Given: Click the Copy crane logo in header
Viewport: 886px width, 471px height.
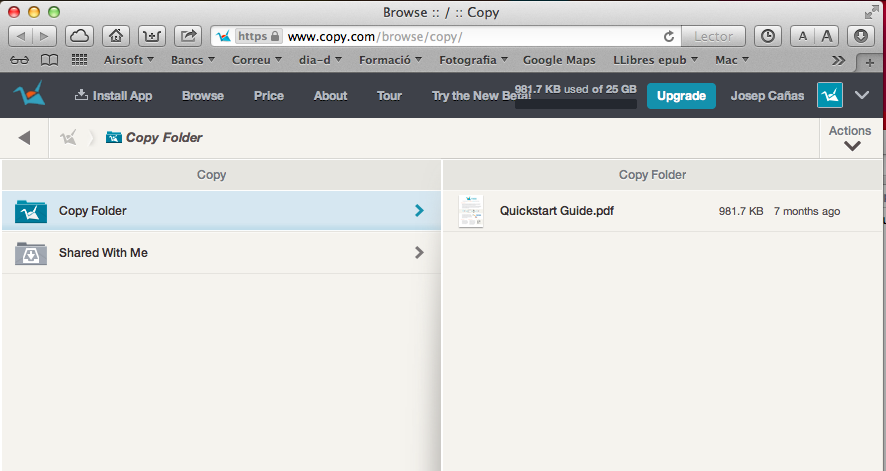Looking at the screenshot, I should (x=30, y=96).
